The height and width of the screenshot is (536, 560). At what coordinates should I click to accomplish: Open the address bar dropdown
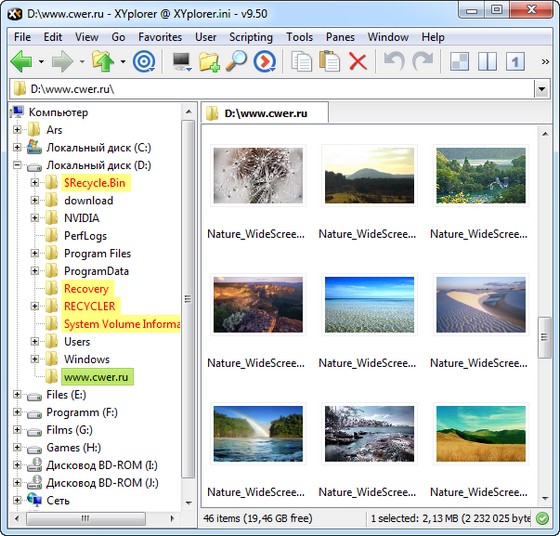(x=541, y=89)
